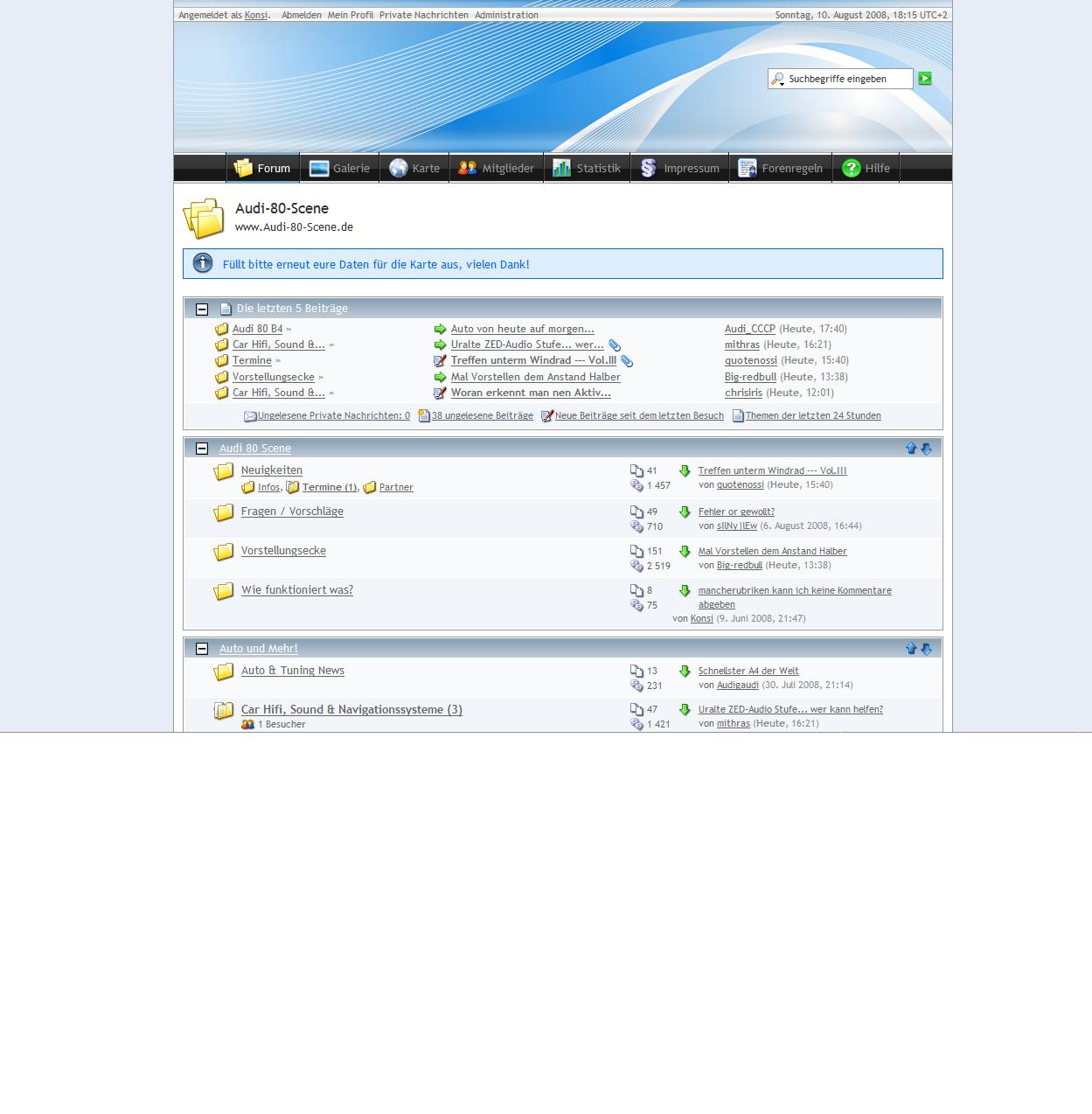The image size is (1092, 1114).
Task: Collapse the Auto und Mehr! category
Action: pos(202,649)
